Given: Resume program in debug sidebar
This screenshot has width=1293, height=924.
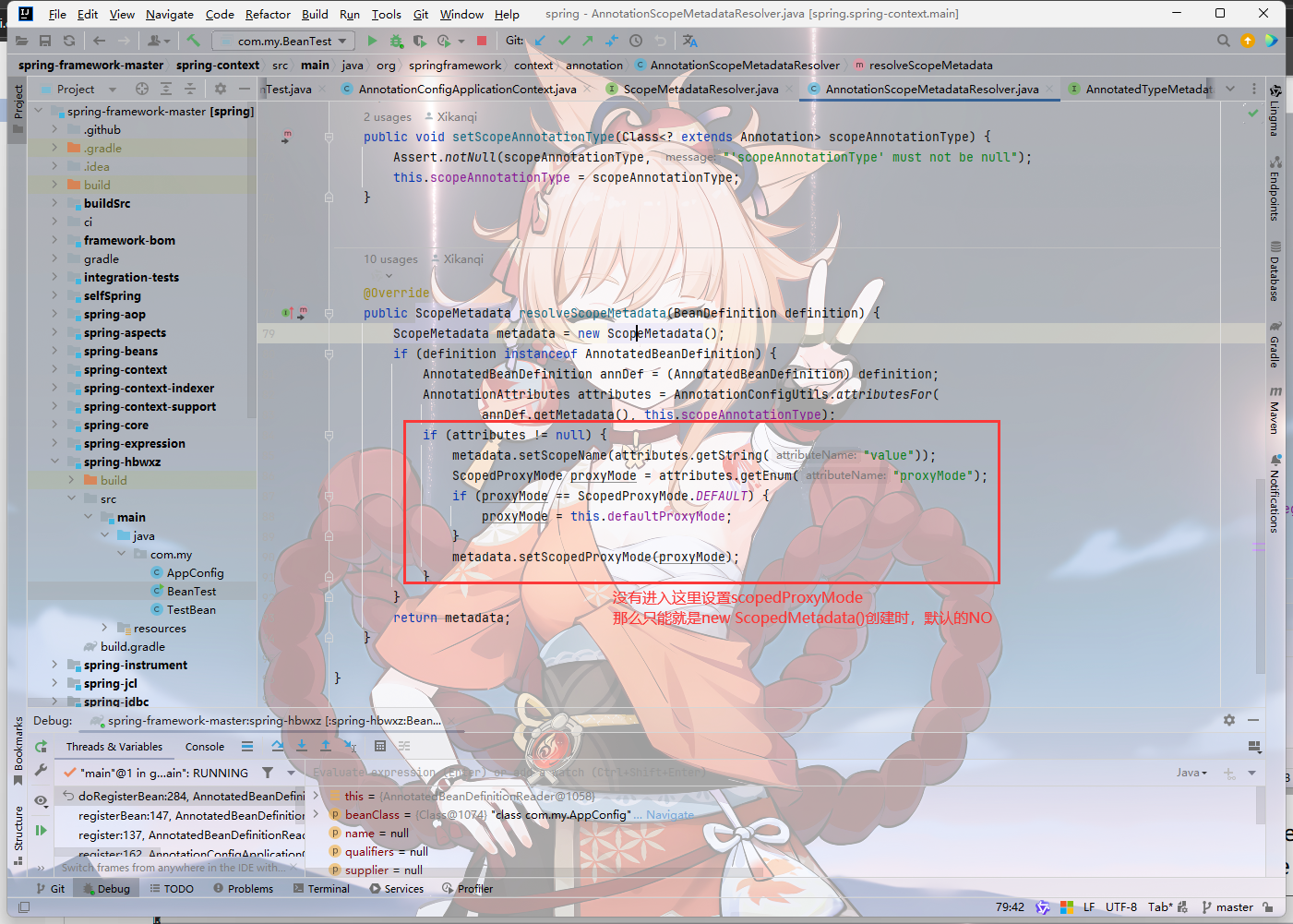Looking at the screenshot, I should coord(41,830).
